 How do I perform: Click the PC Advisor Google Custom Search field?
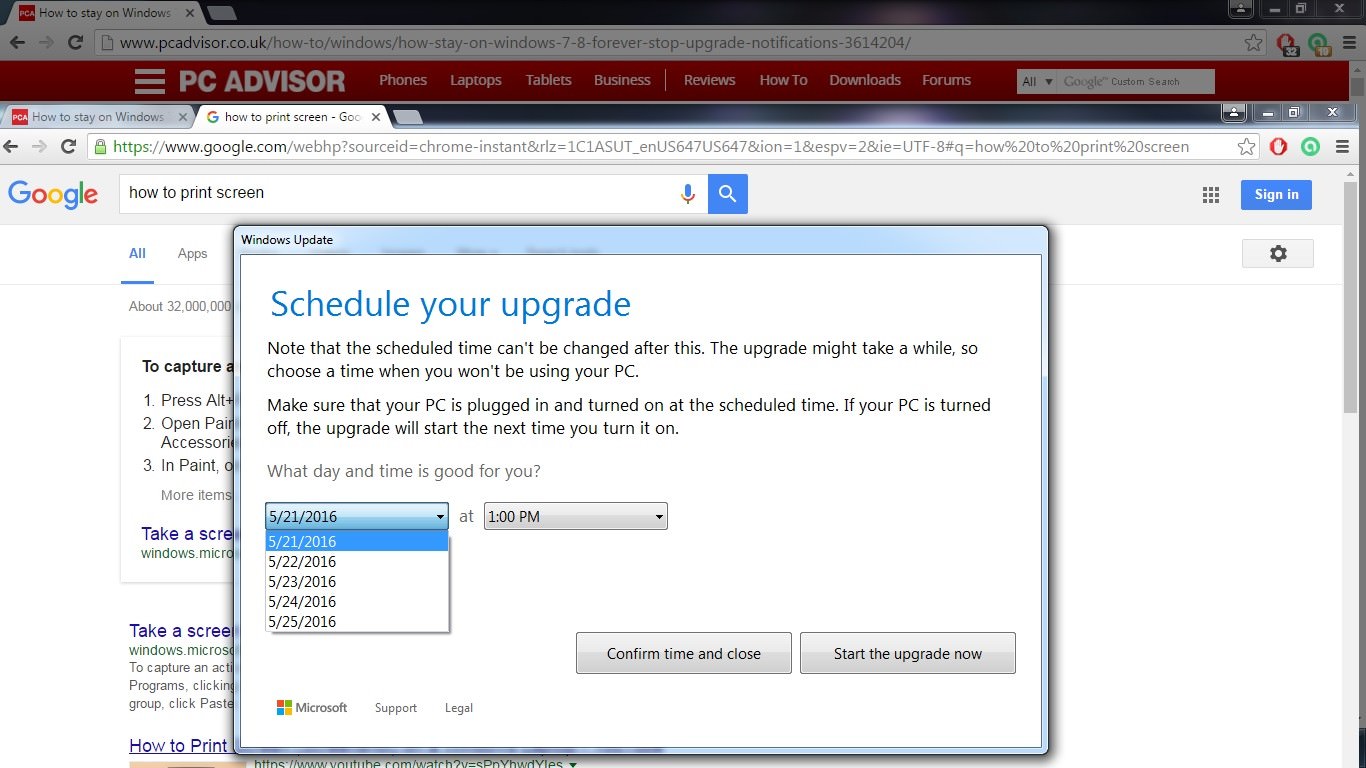pos(1136,82)
